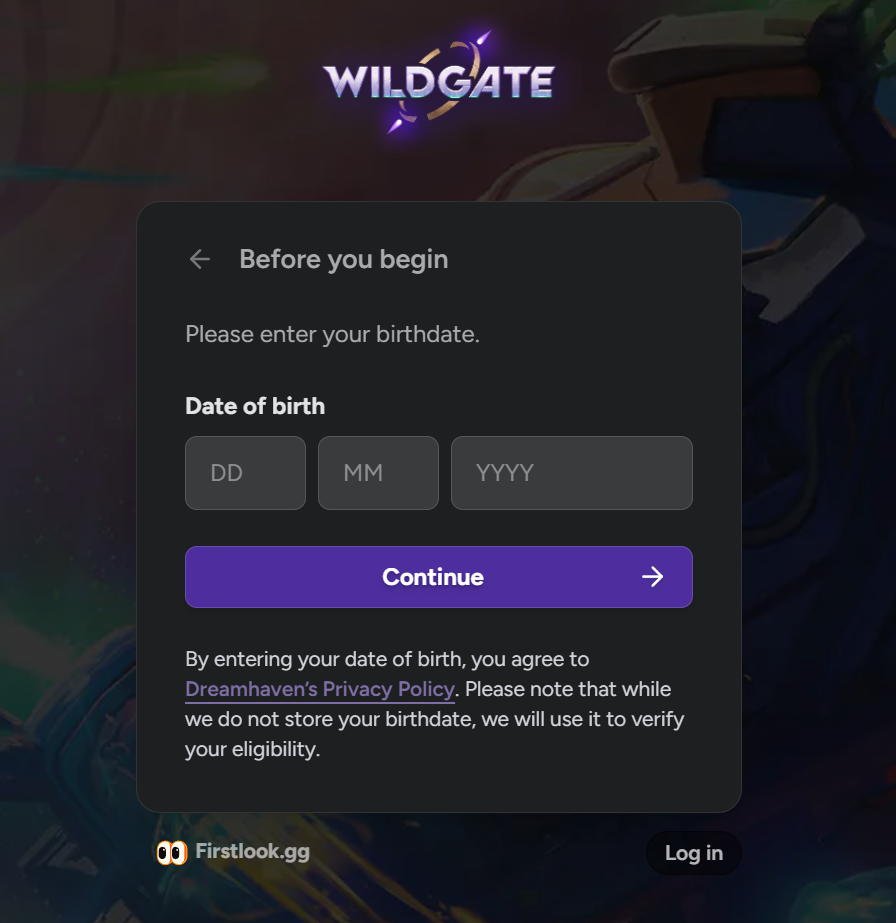Click the Log in button
The width and height of the screenshot is (896, 923).
coord(693,853)
